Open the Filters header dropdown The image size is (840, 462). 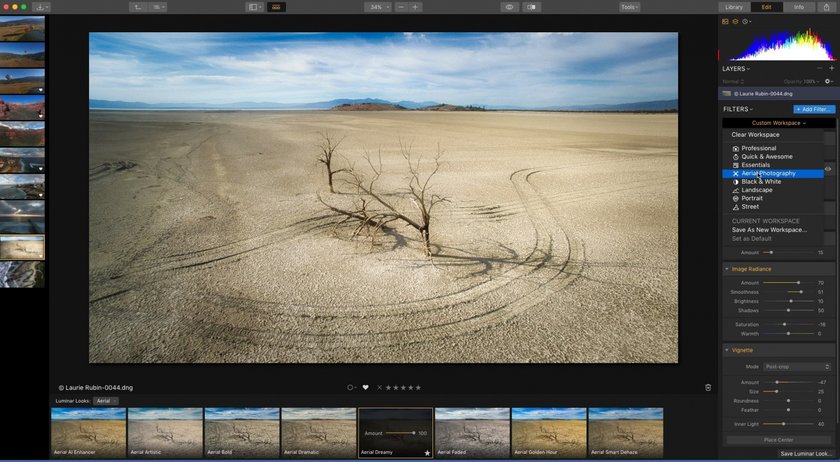(x=738, y=109)
